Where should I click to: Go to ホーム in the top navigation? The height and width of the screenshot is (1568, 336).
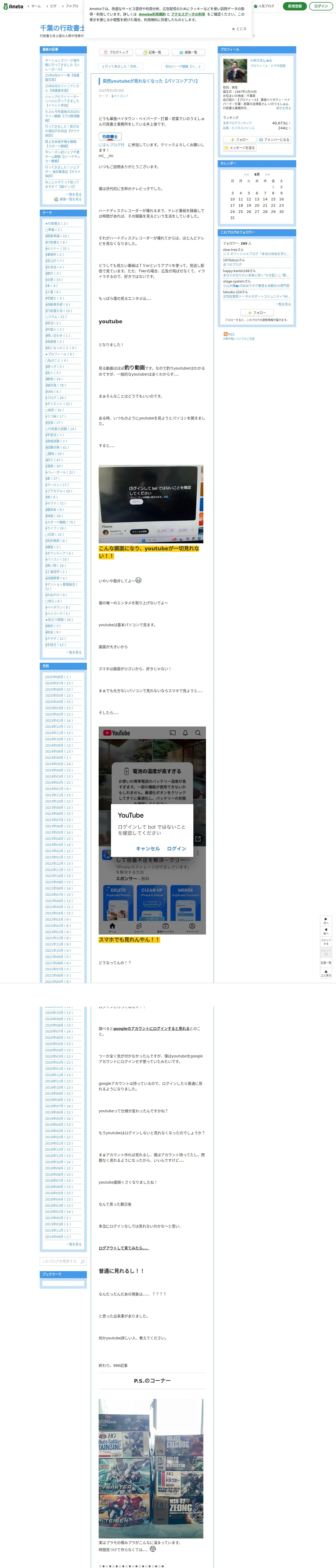point(34,6)
